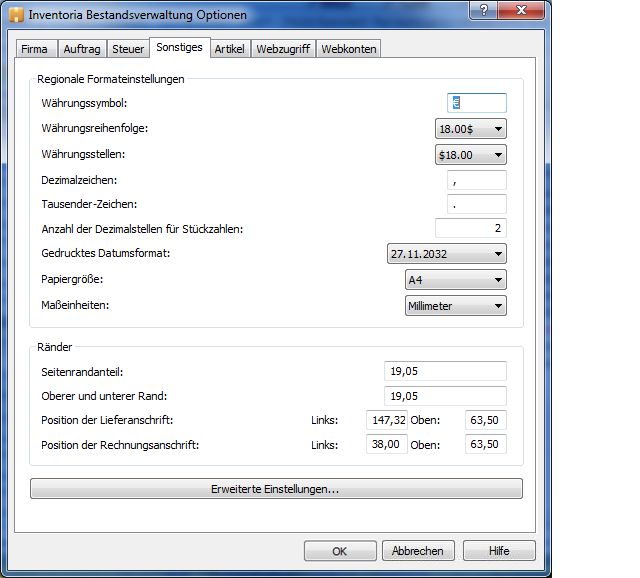Click the Dezimalzeichen field

pyautogui.click(x=477, y=180)
